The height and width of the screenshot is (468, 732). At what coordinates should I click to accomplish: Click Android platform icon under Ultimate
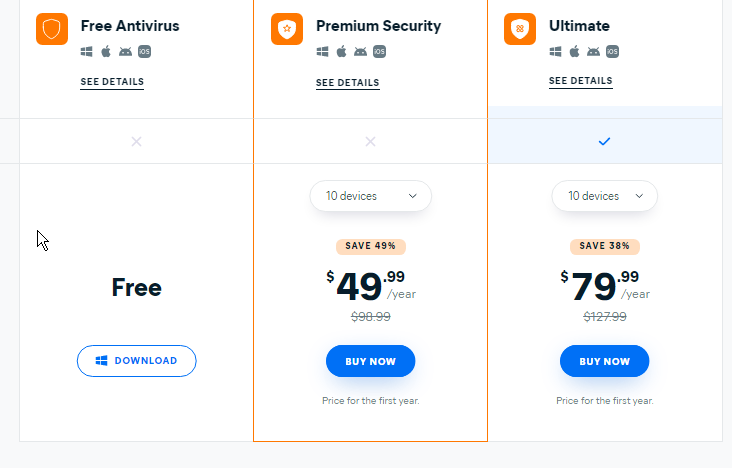click(593, 51)
